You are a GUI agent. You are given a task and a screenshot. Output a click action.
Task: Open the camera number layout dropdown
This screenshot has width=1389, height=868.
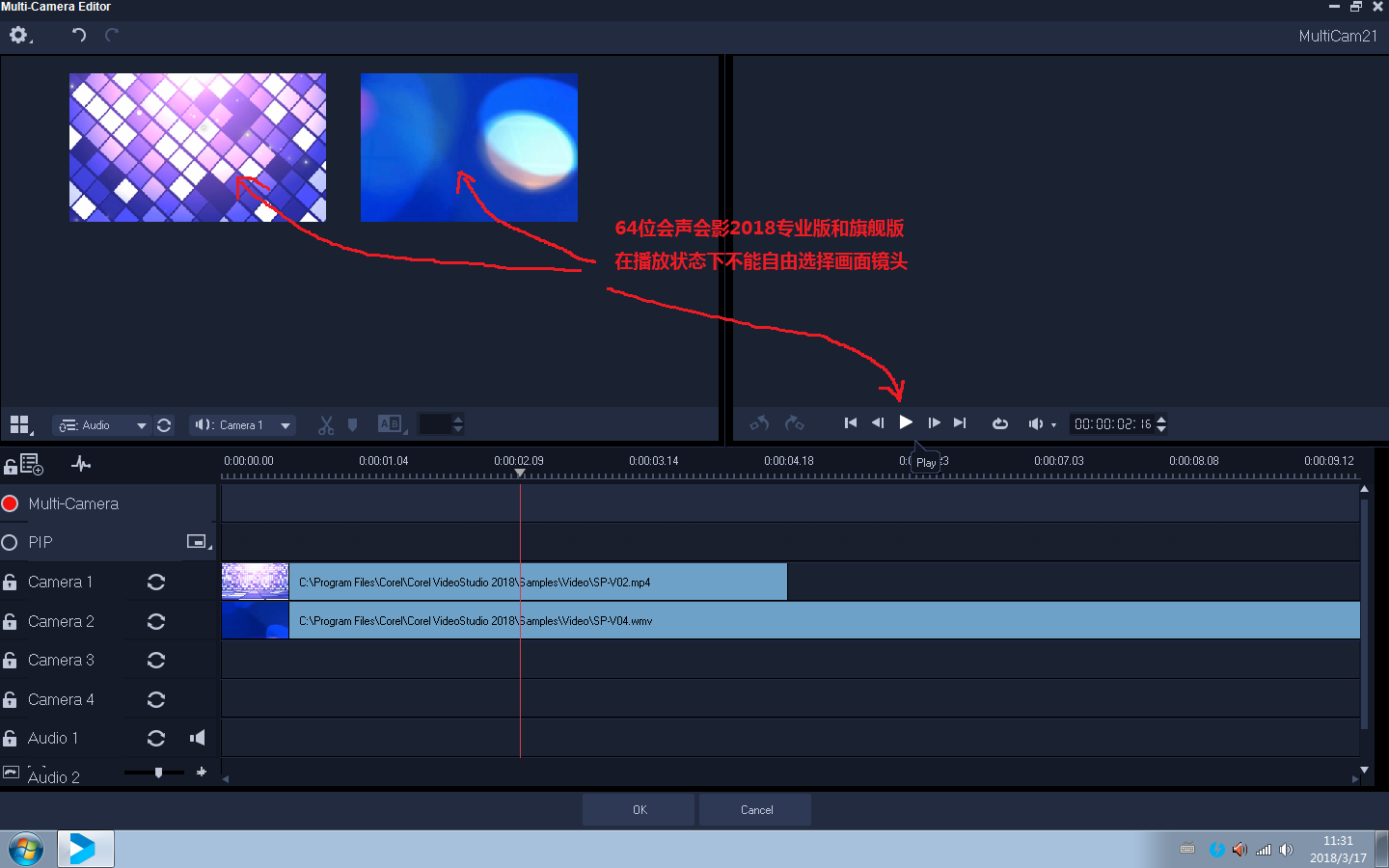pyautogui.click(x=20, y=425)
